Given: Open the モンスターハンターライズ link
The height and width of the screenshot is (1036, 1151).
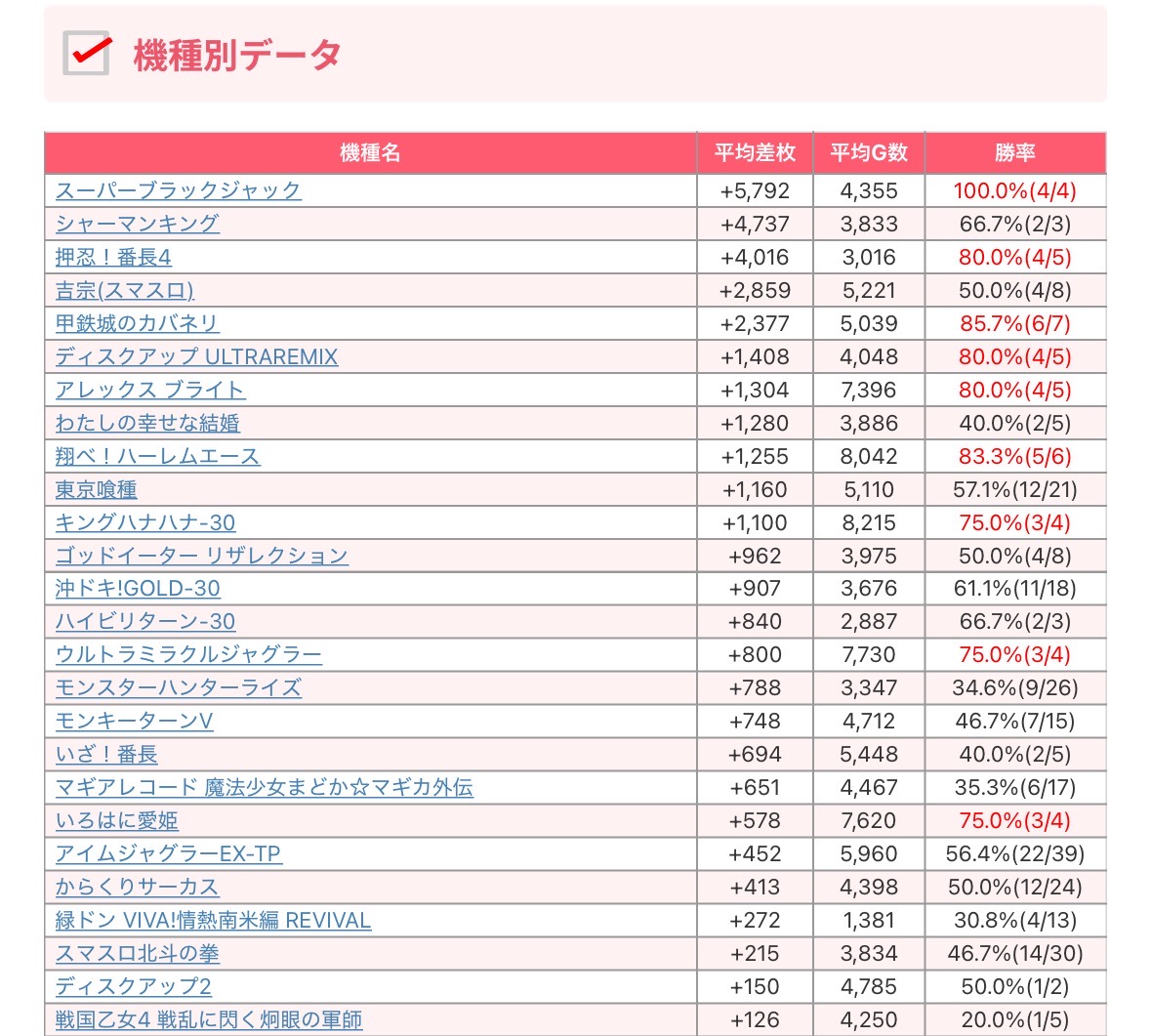Looking at the screenshot, I should [179, 688].
